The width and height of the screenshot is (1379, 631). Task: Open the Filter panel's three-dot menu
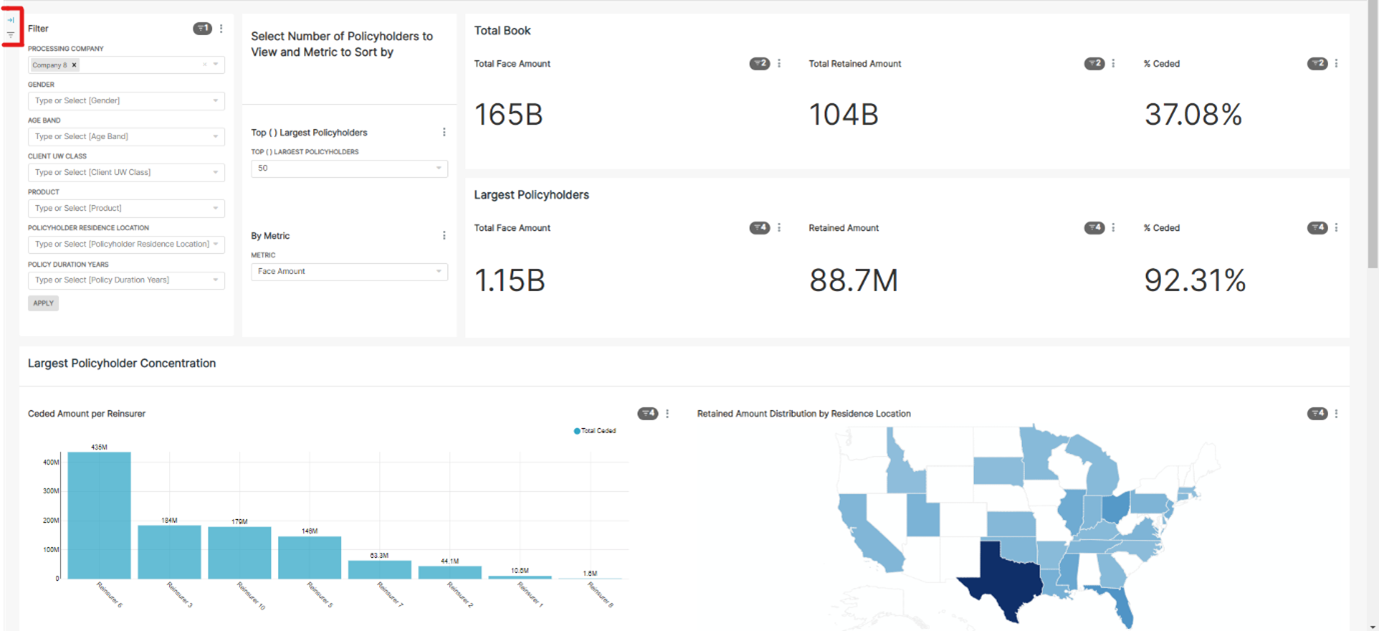pos(222,29)
